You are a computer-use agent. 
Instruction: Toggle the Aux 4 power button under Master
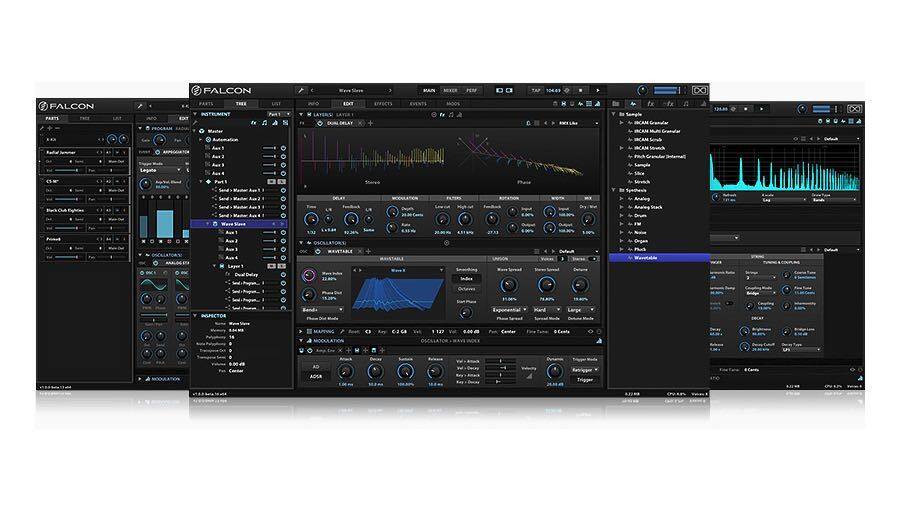(x=283, y=173)
